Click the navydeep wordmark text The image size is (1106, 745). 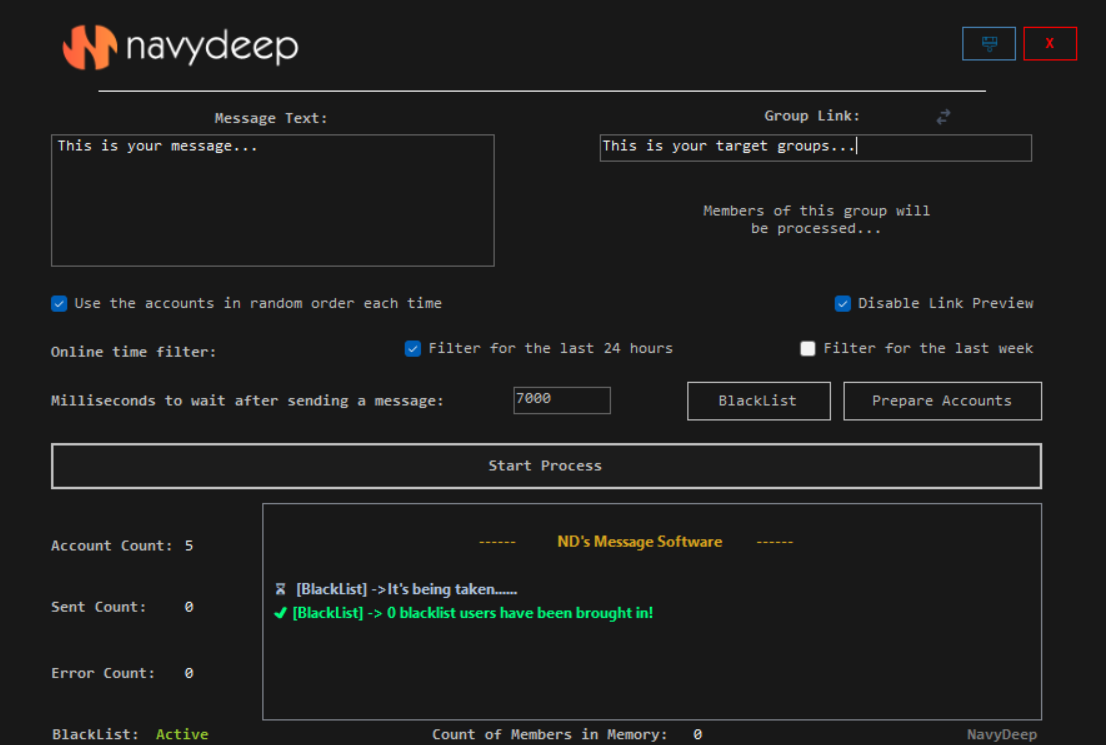212,47
